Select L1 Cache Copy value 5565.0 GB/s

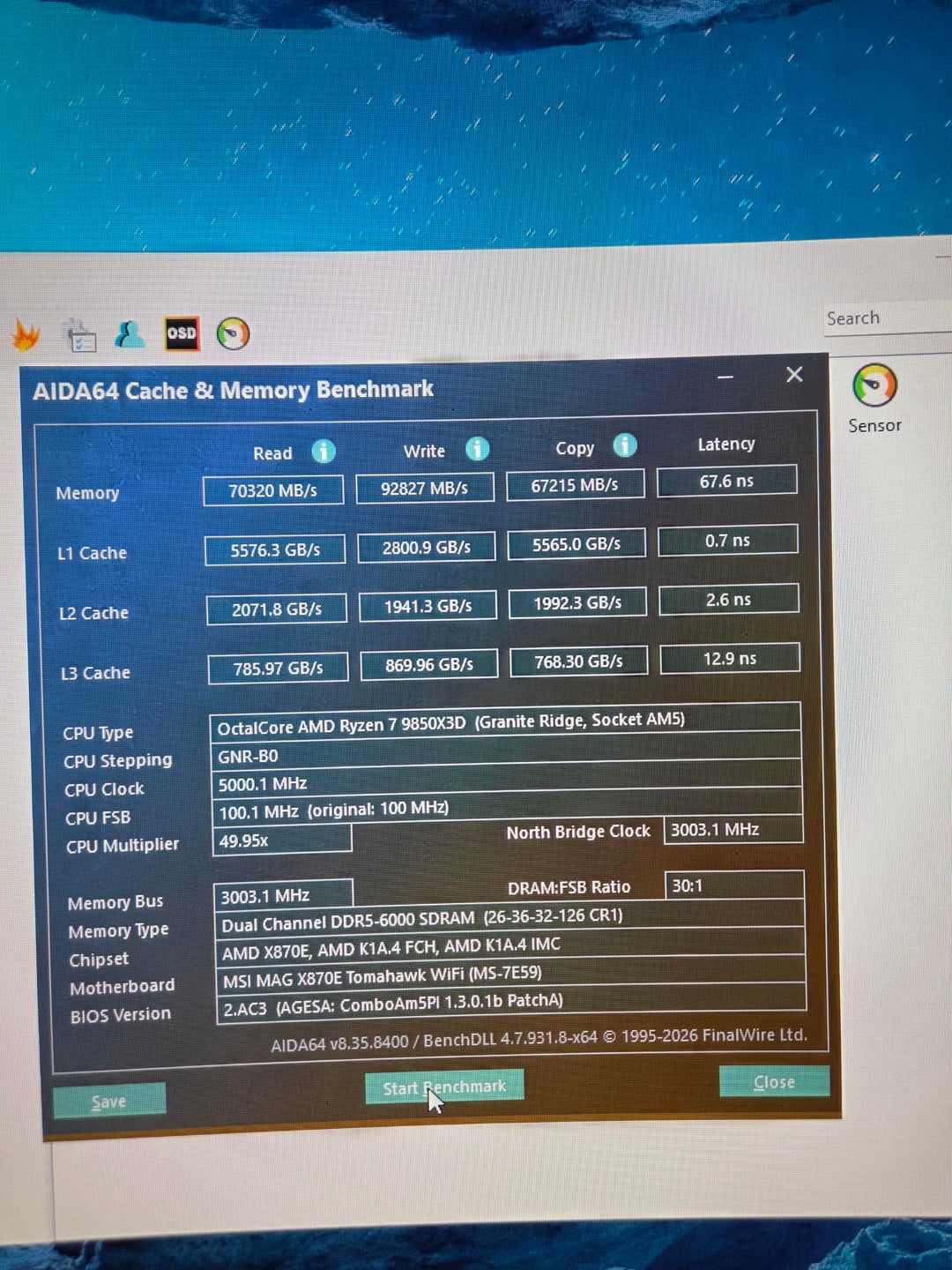click(576, 544)
